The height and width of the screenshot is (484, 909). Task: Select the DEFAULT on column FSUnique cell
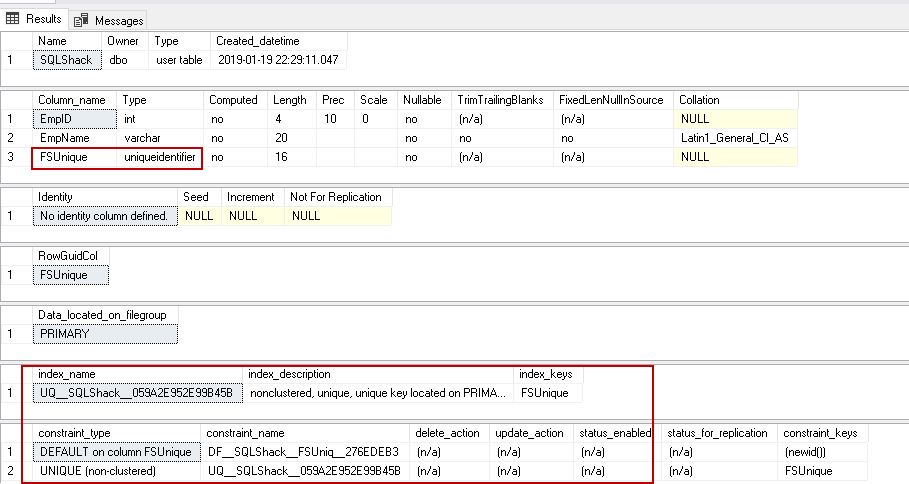115,452
